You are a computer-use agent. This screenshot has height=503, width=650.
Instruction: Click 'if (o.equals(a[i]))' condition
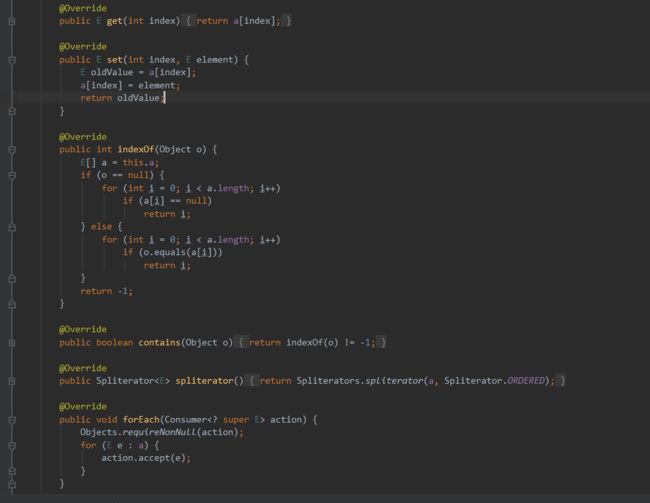[x=172, y=252]
